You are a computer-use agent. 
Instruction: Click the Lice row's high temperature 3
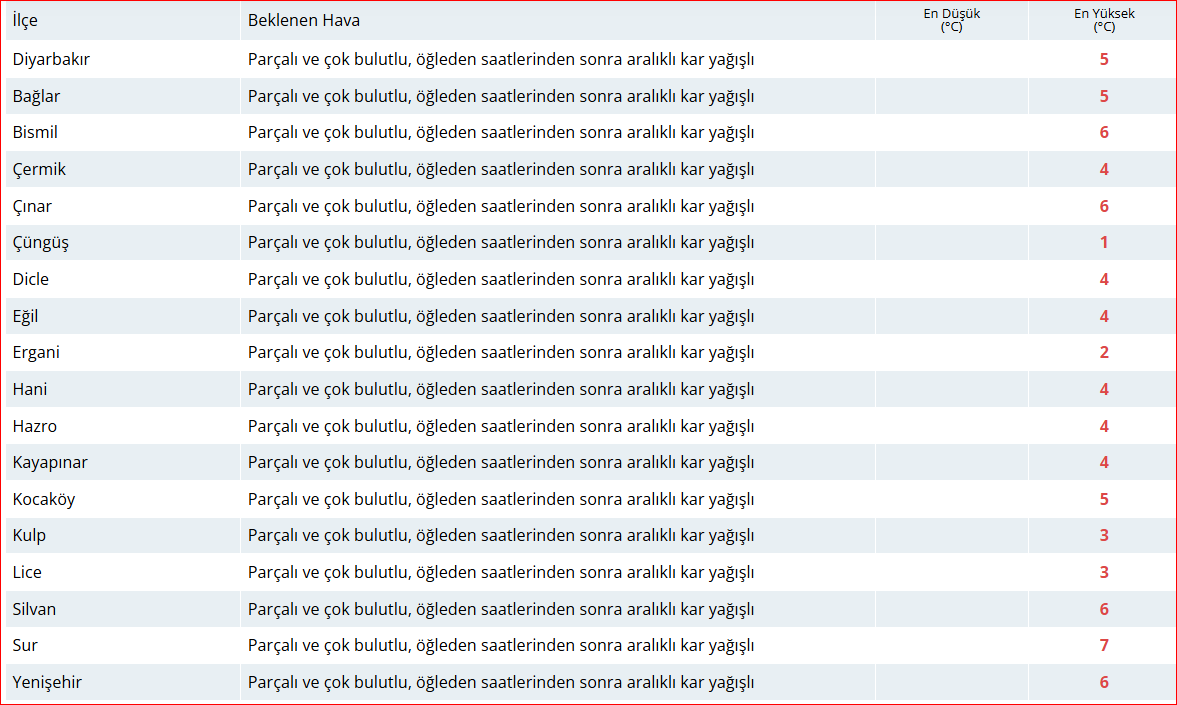1104,573
